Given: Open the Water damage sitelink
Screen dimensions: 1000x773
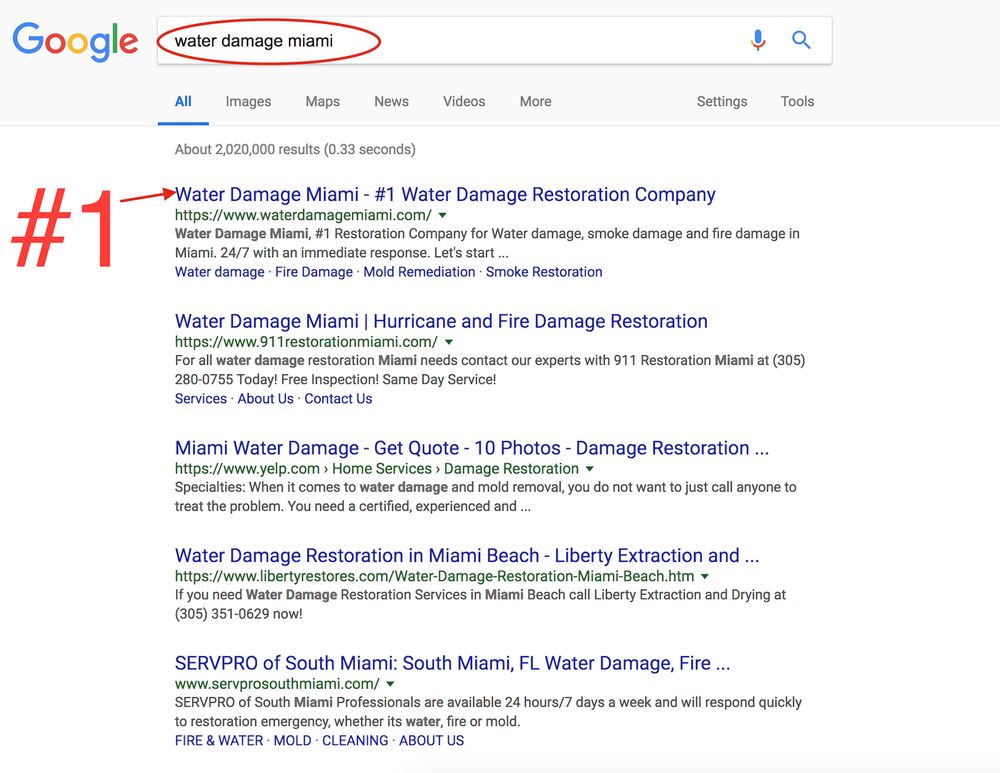Looking at the screenshot, I should [x=219, y=272].
